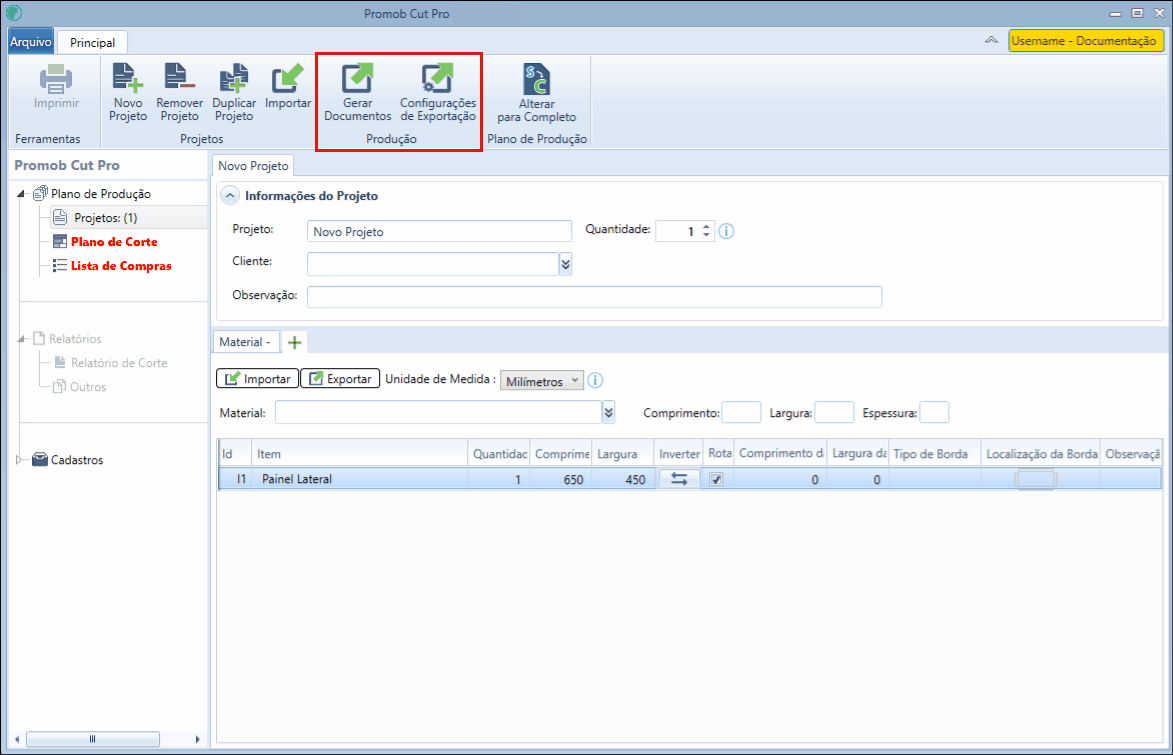The image size is (1173, 755).
Task: Switch to the Principal ribbon tab
Action: pyautogui.click(x=93, y=43)
